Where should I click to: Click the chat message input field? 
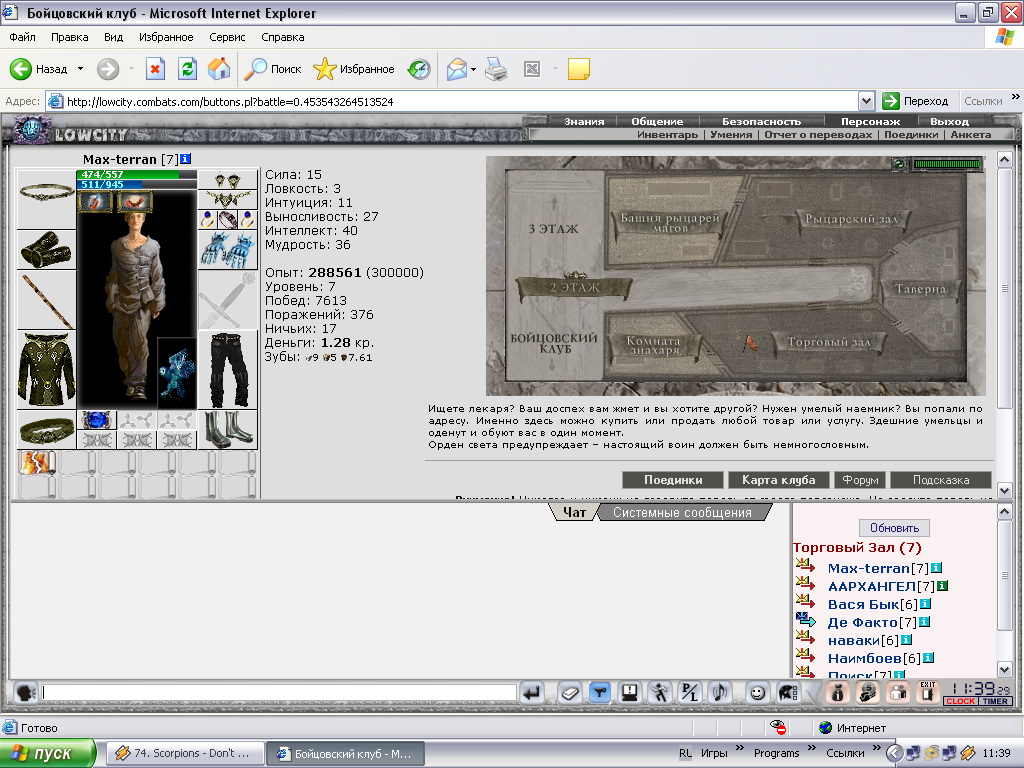point(279,692)
